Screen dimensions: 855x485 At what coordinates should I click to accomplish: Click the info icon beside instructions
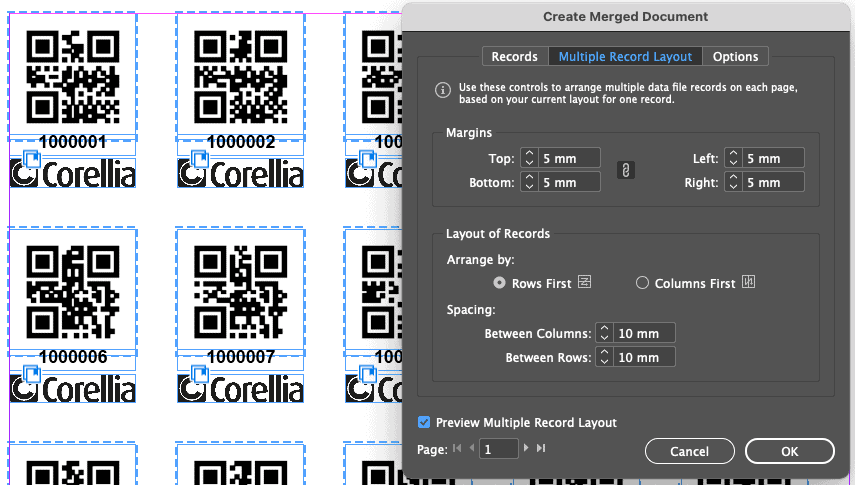pos(443,90)
